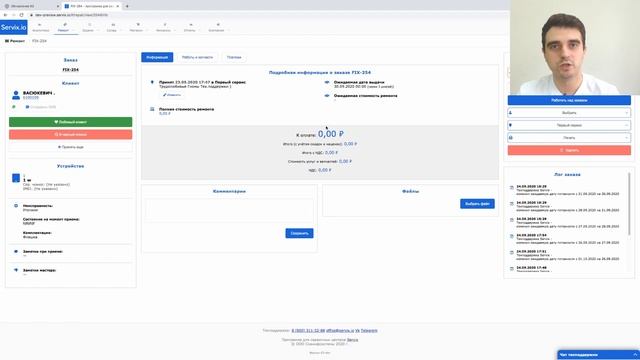Click the green favorite client button
Viewport: 640px width, 360px height.
click(71, 122)
